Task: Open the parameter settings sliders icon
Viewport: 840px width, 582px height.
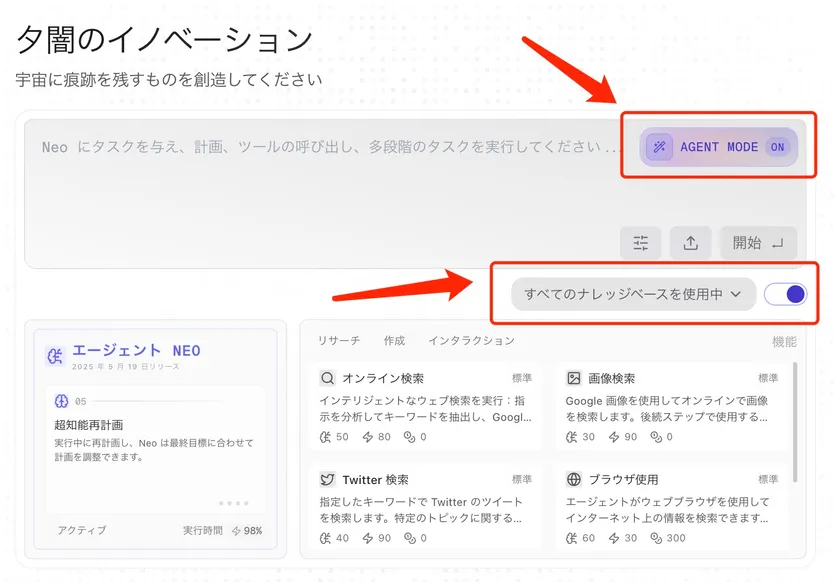Action: pyautogui.click(x=641, y=242)
